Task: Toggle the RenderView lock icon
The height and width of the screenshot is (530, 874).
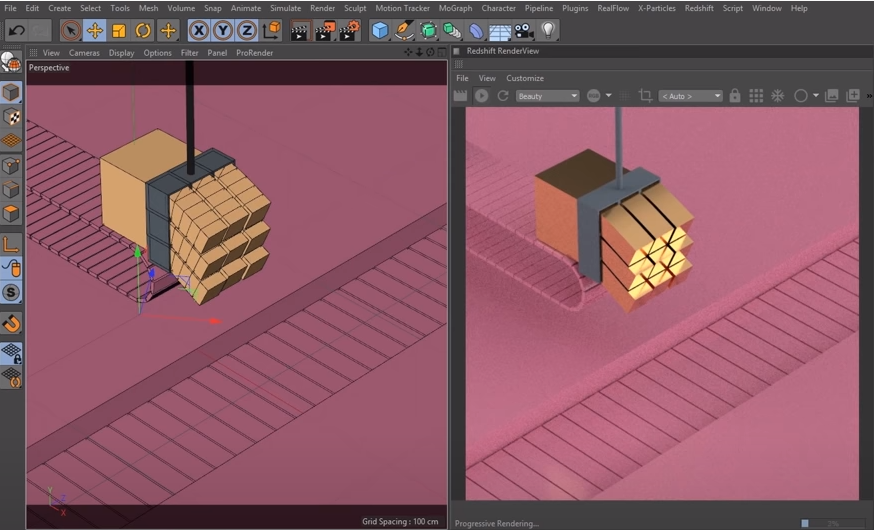Action: (735, 96)
